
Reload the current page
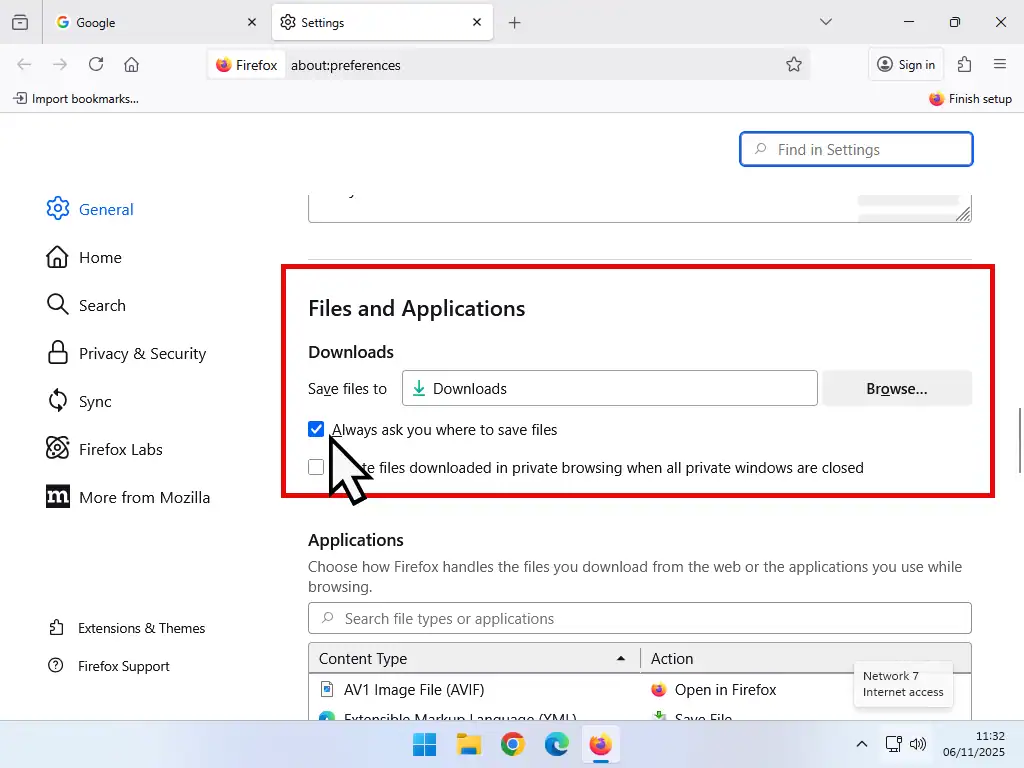pyautogui.click(x=95, y=63)
